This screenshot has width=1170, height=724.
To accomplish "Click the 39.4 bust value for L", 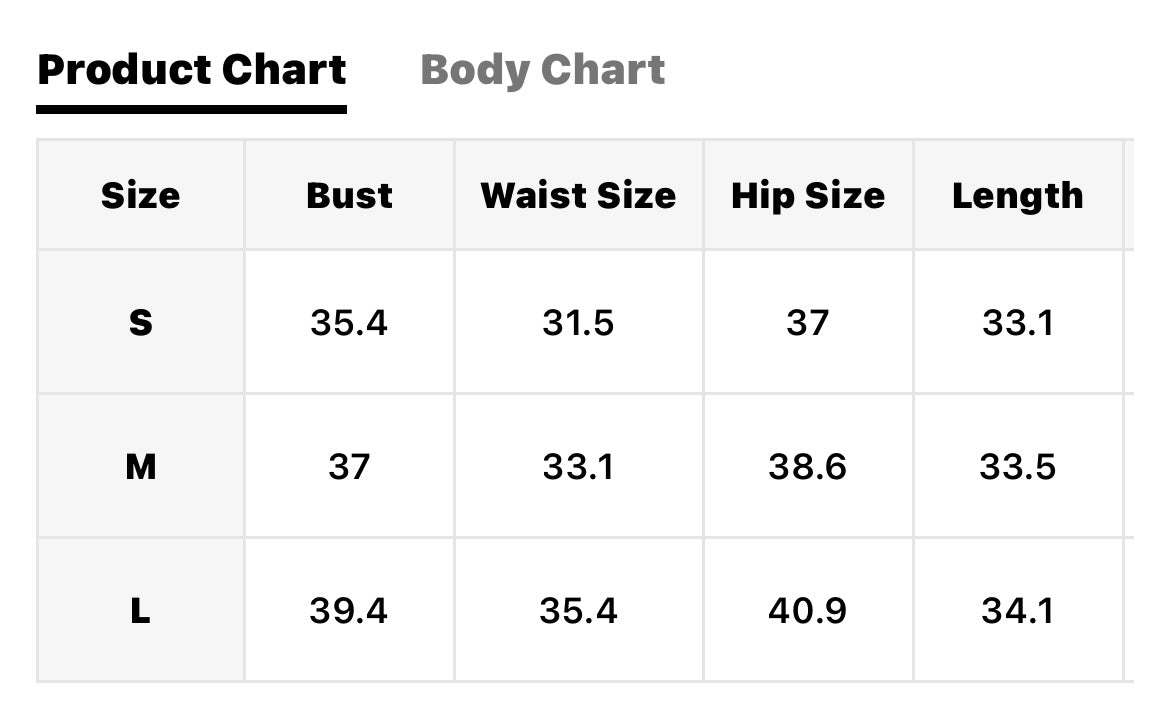I will (349, 611).
